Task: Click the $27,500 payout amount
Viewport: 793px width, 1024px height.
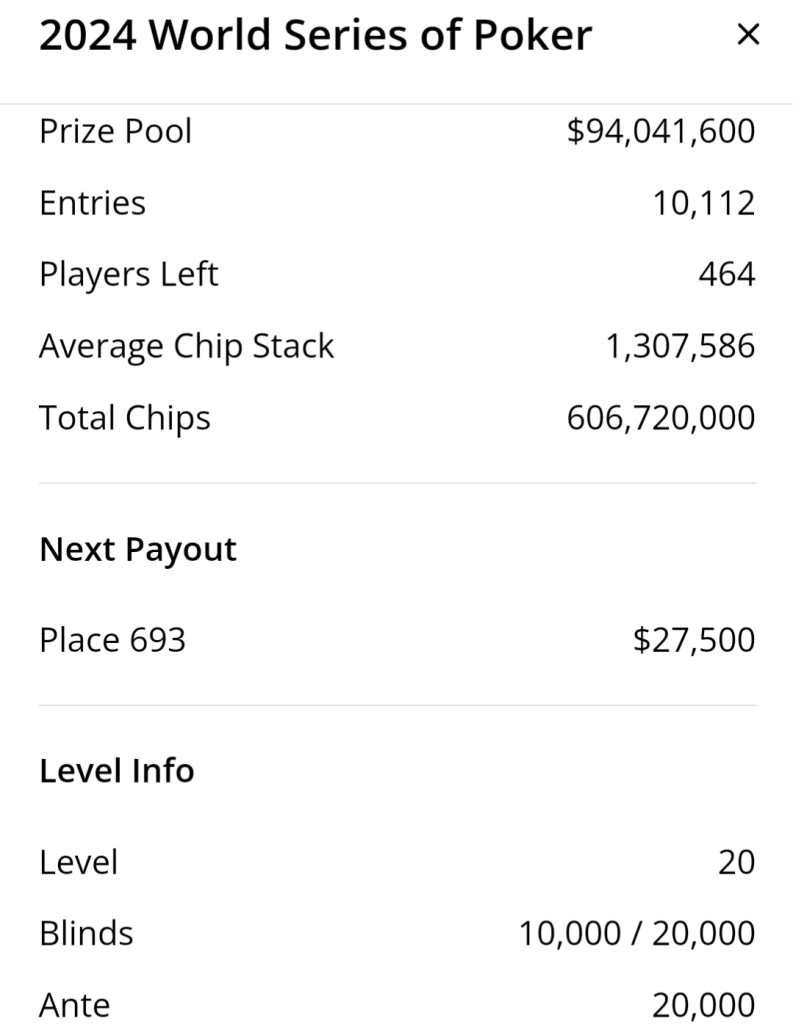Action: (693, 640)
